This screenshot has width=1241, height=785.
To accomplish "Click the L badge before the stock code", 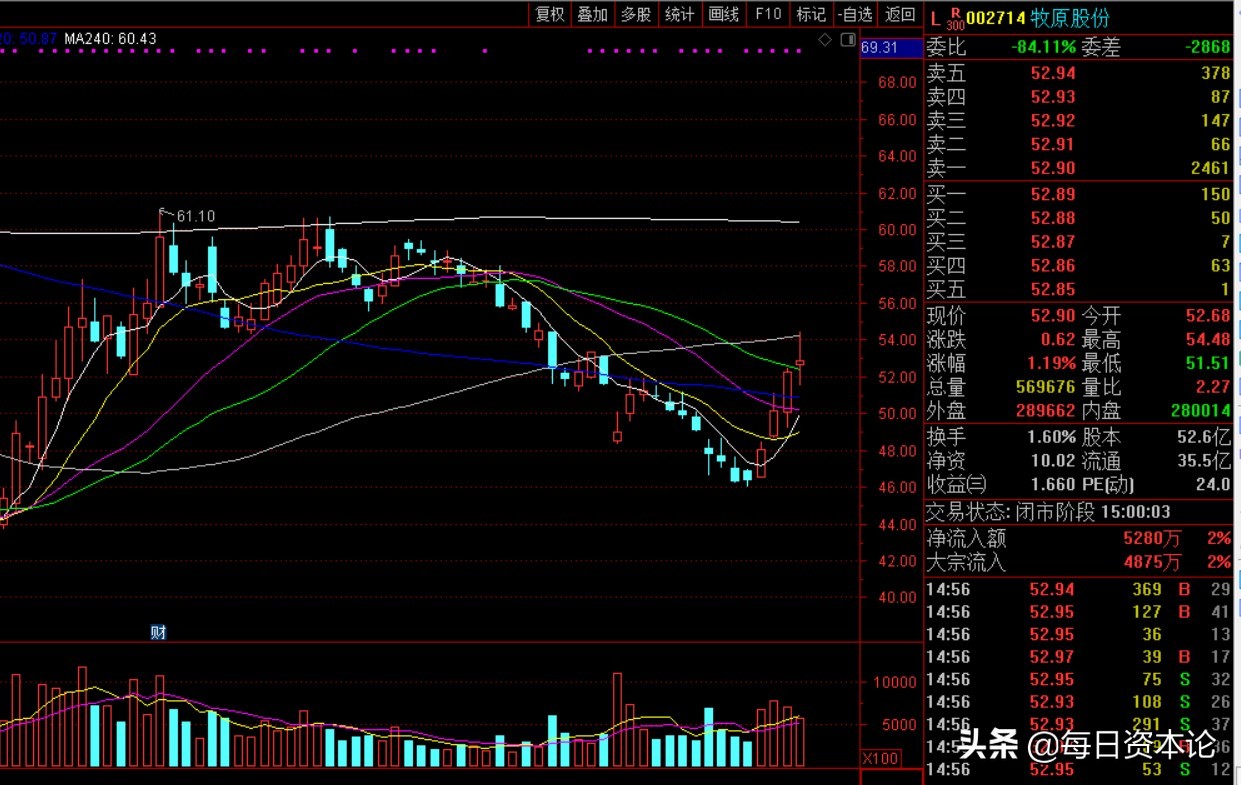I will click(x=935, y=18).
